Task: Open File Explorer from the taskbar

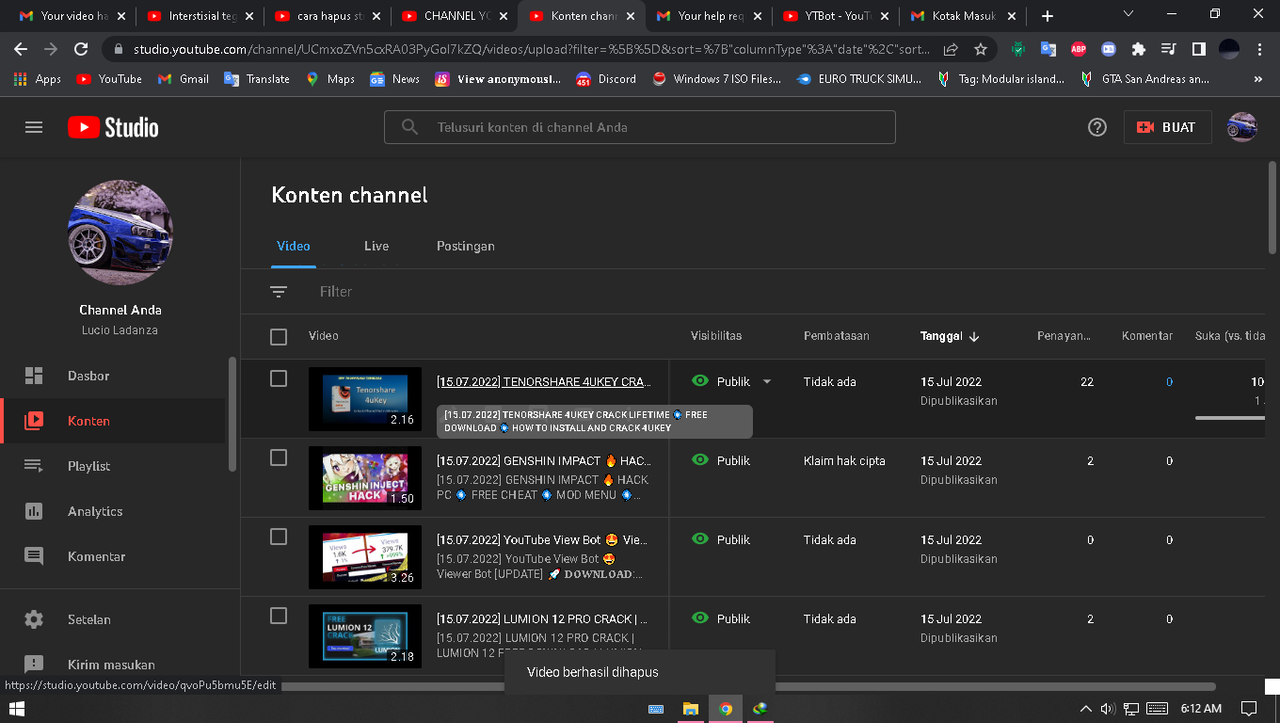Action: (x=690, y=709)
